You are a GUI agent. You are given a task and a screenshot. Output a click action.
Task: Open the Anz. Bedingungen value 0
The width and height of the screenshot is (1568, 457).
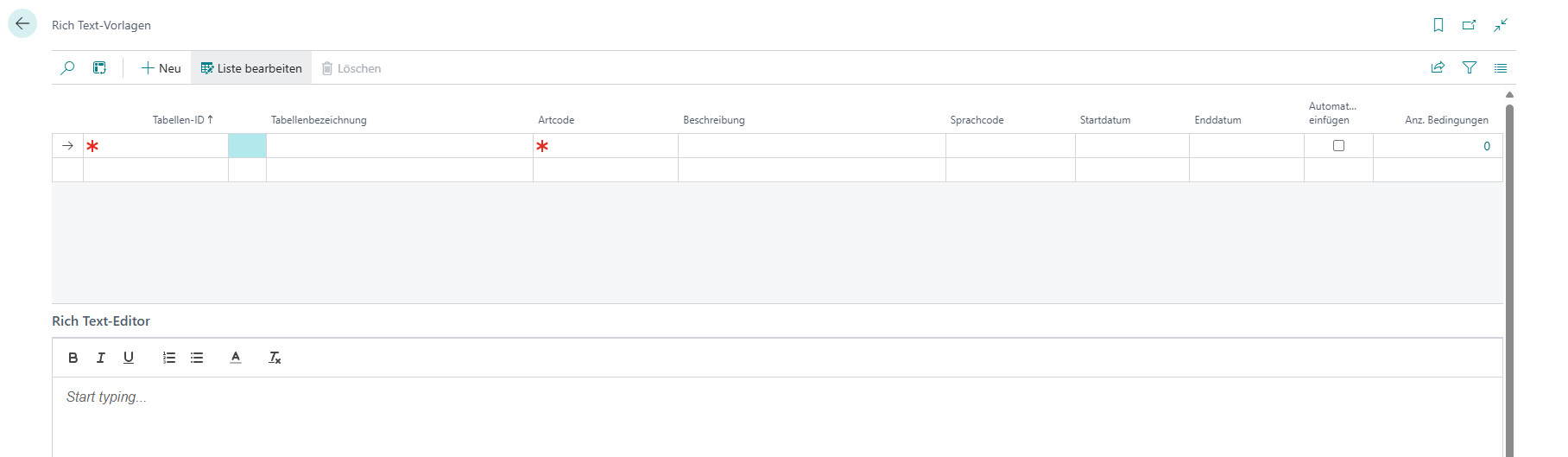(x=1487, y=146)
